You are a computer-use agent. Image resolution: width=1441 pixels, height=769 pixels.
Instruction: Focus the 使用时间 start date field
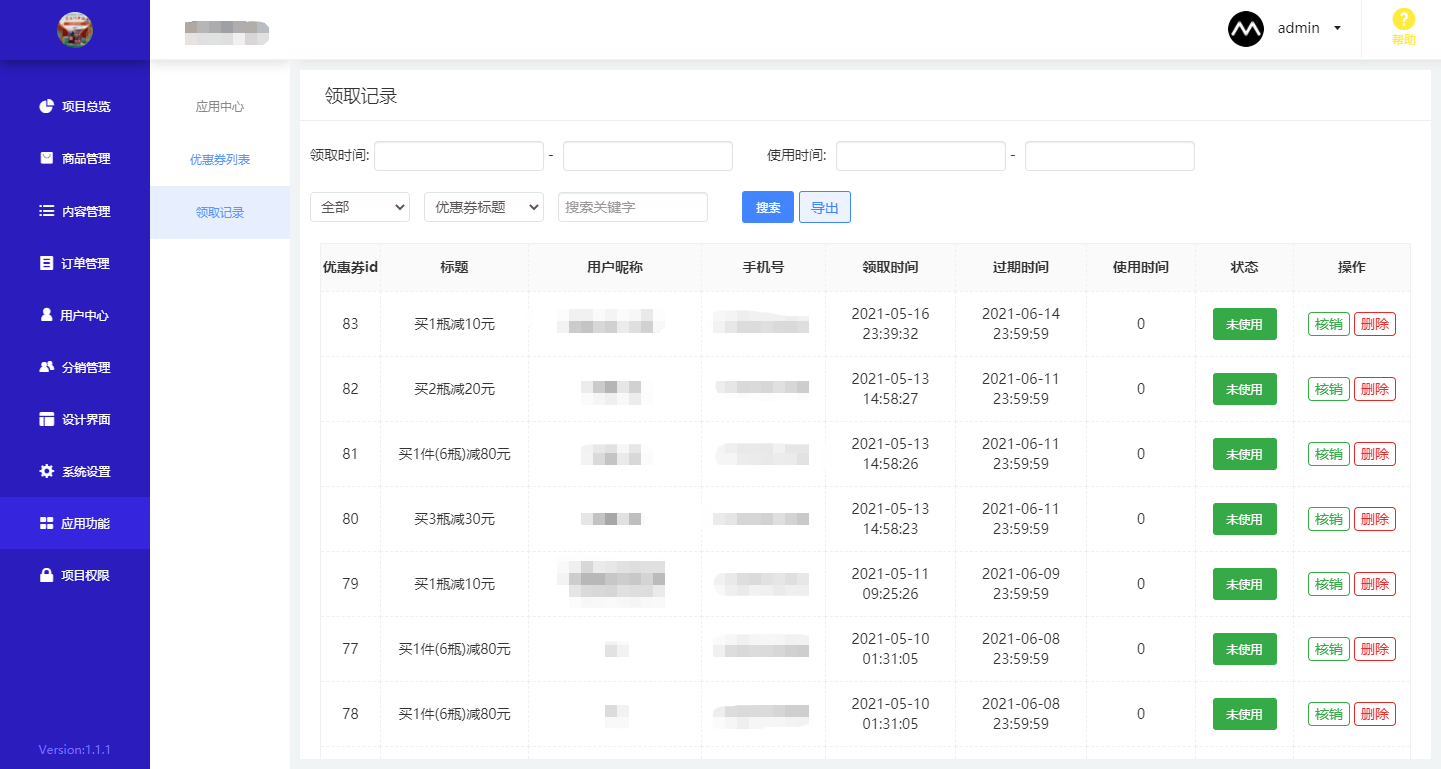[921, 156]
